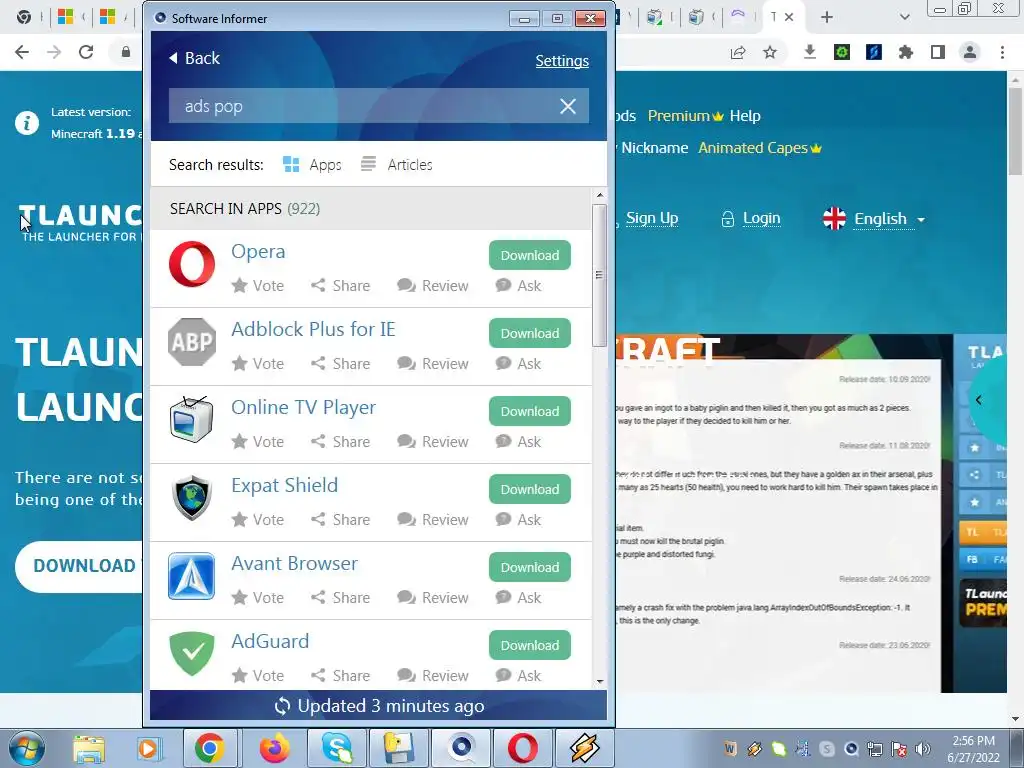Vote for Online TV Player

click(x=258, y=441)
